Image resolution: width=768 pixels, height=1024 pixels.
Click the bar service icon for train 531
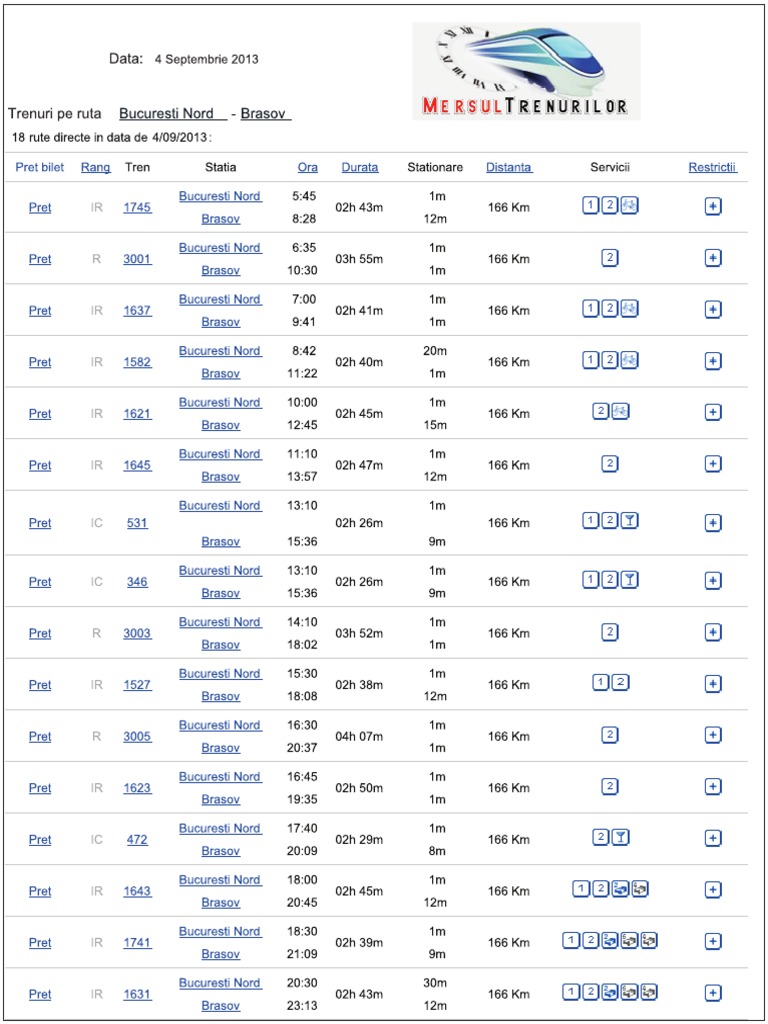tap(629, 521)
